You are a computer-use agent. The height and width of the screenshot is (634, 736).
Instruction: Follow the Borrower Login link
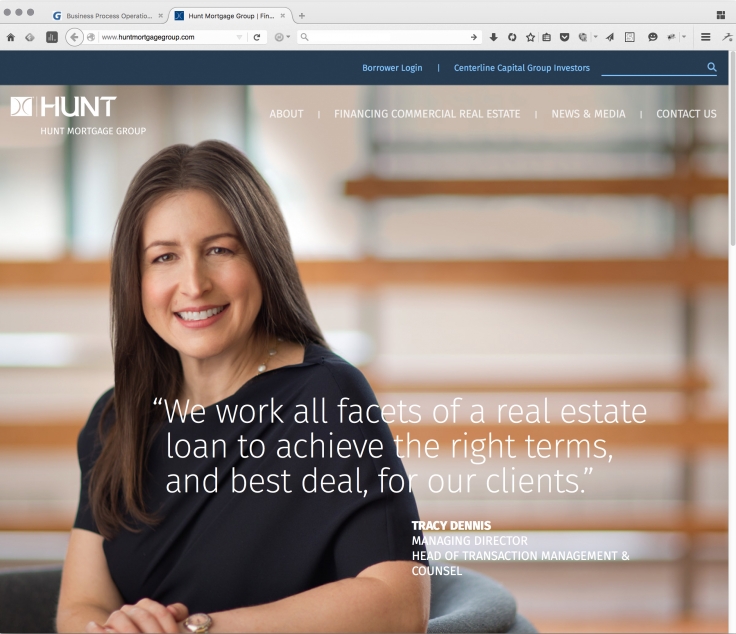coord(392,68)
